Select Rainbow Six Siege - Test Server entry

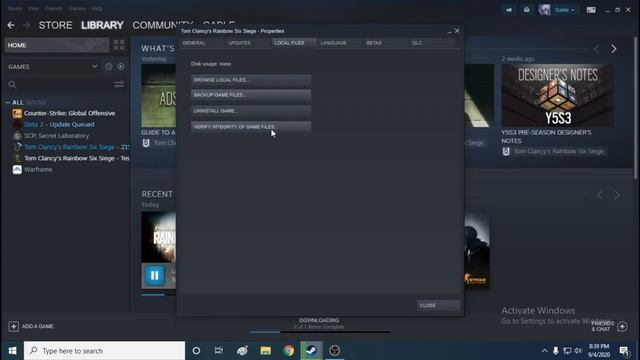[77, 158]
